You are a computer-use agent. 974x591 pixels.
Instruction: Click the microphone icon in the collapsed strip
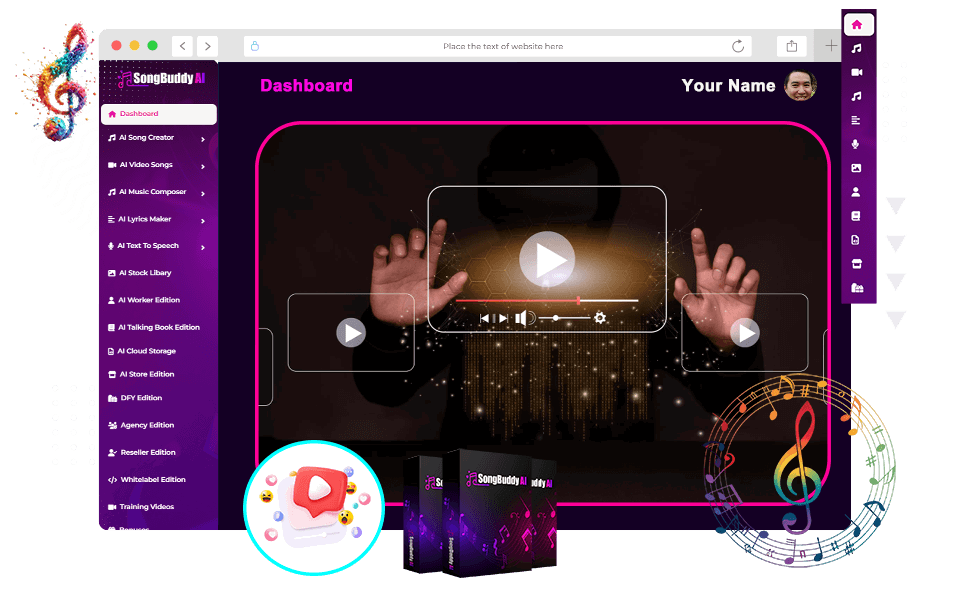pyautogui.click(x=856, y=144)
